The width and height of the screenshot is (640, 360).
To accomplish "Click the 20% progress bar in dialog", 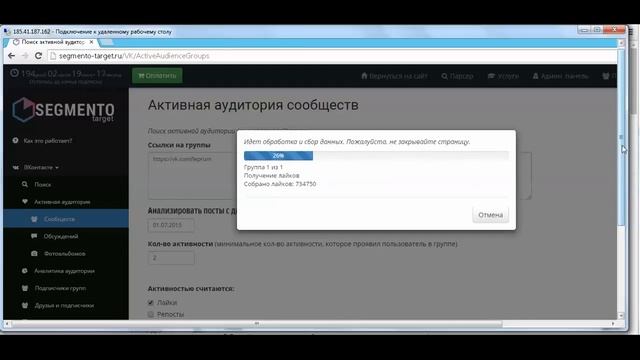I will pyautogui.click(x=278, y=156).
